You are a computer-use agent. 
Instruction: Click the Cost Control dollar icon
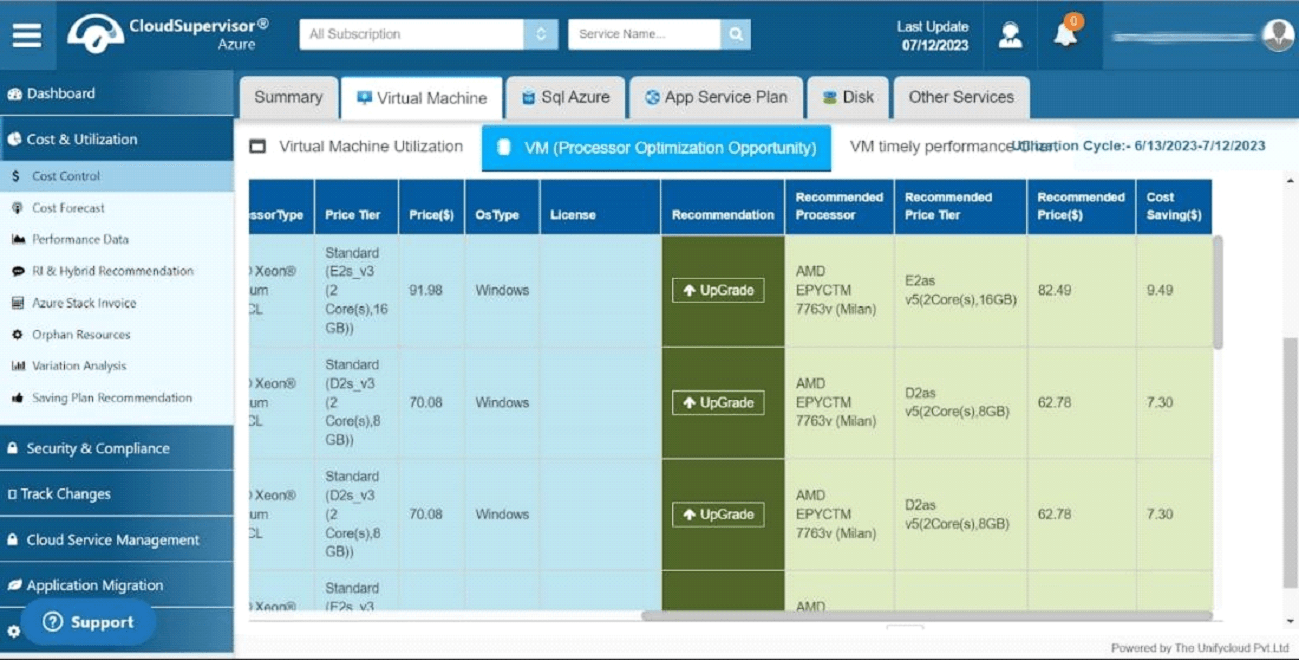point(16,176)
